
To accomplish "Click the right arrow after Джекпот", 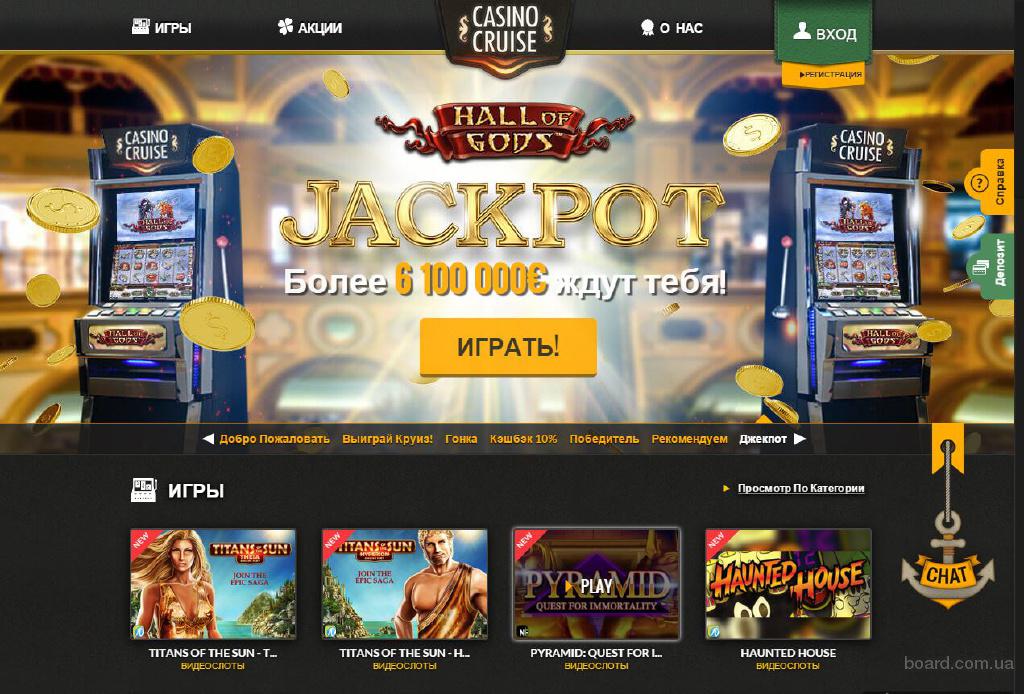I will tap(799, 439).
